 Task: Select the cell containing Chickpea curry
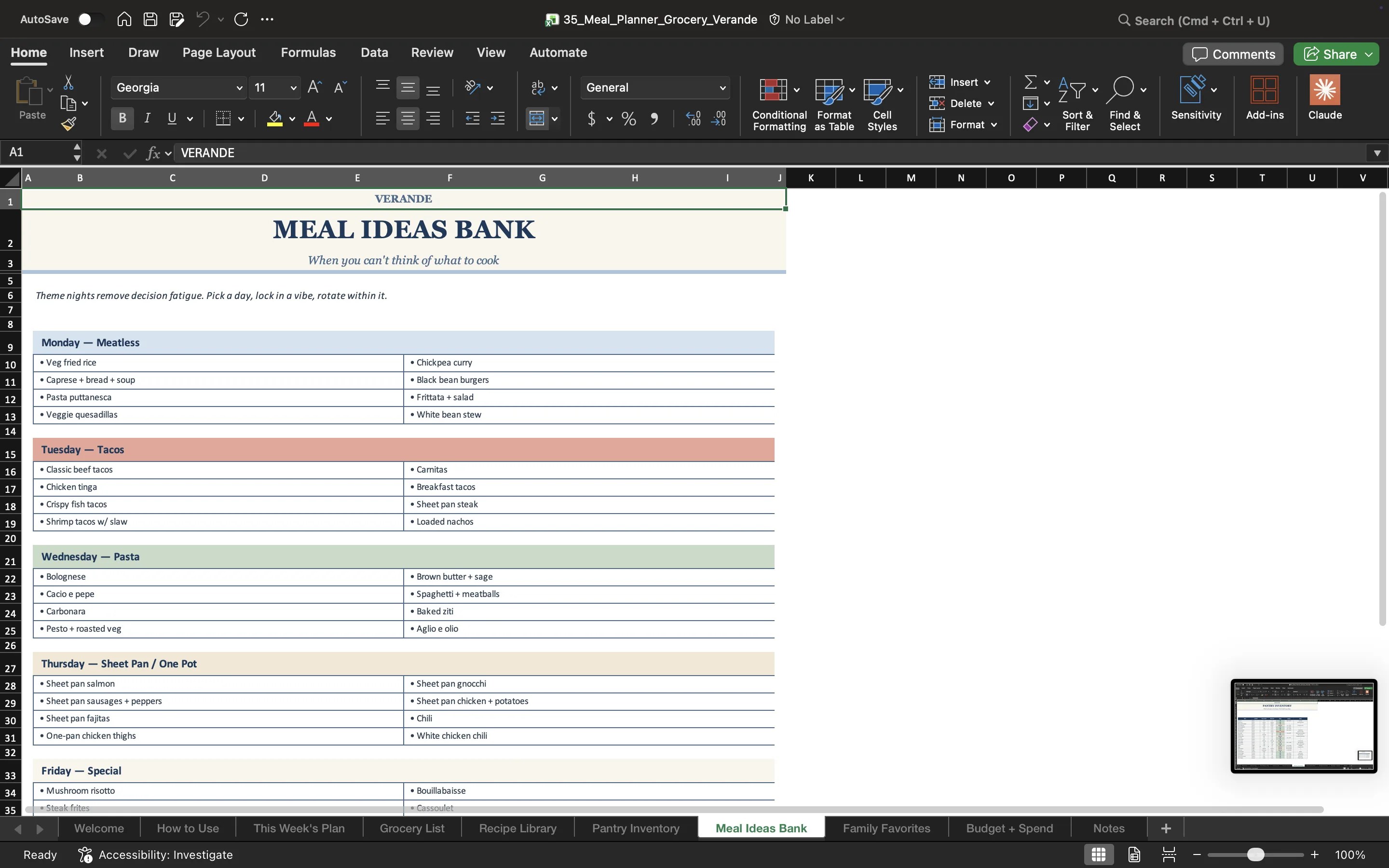coord(589,363)
